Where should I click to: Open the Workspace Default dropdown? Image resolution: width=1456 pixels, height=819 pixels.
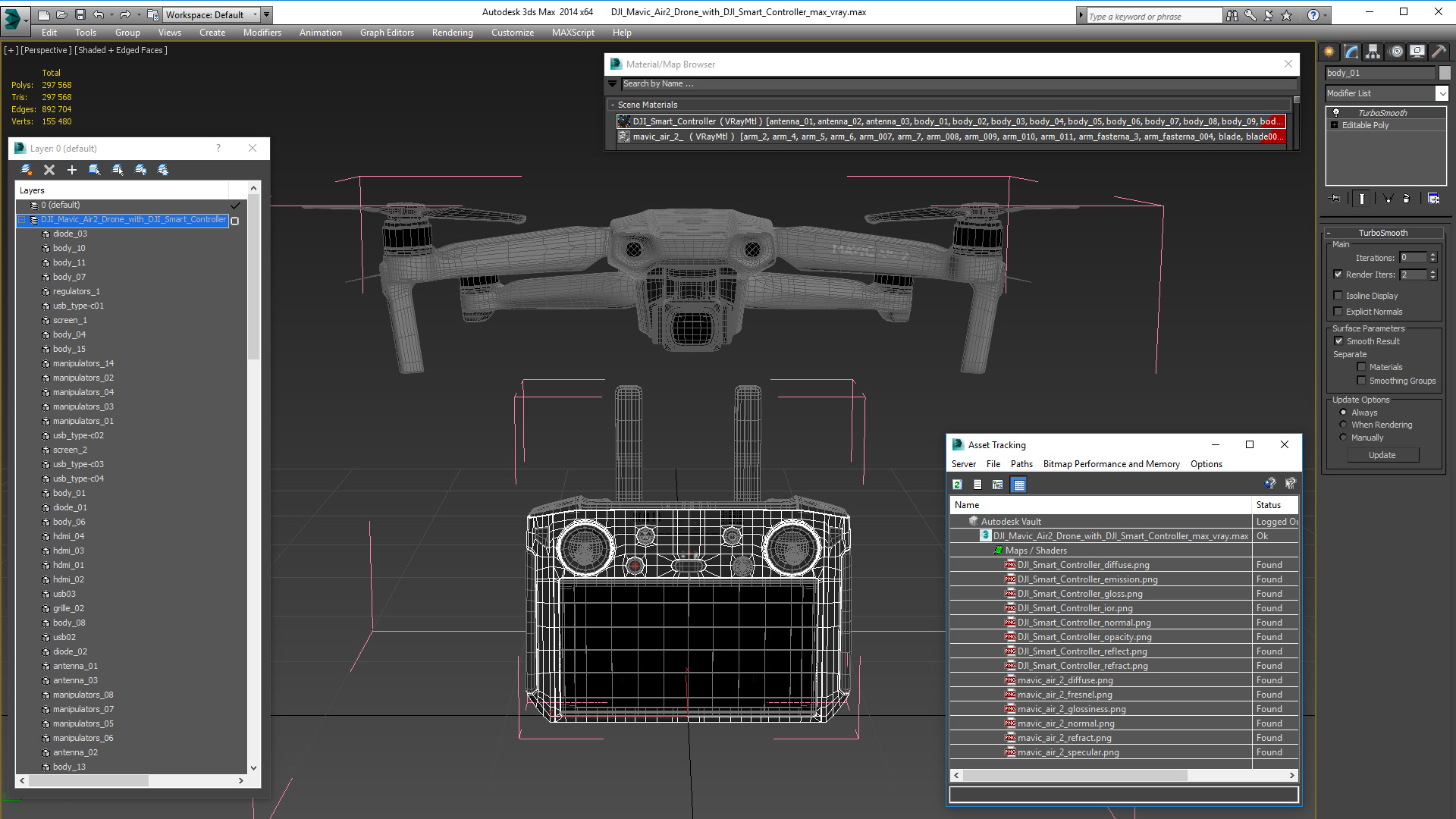pyautogui.click(x=212, y=14)
